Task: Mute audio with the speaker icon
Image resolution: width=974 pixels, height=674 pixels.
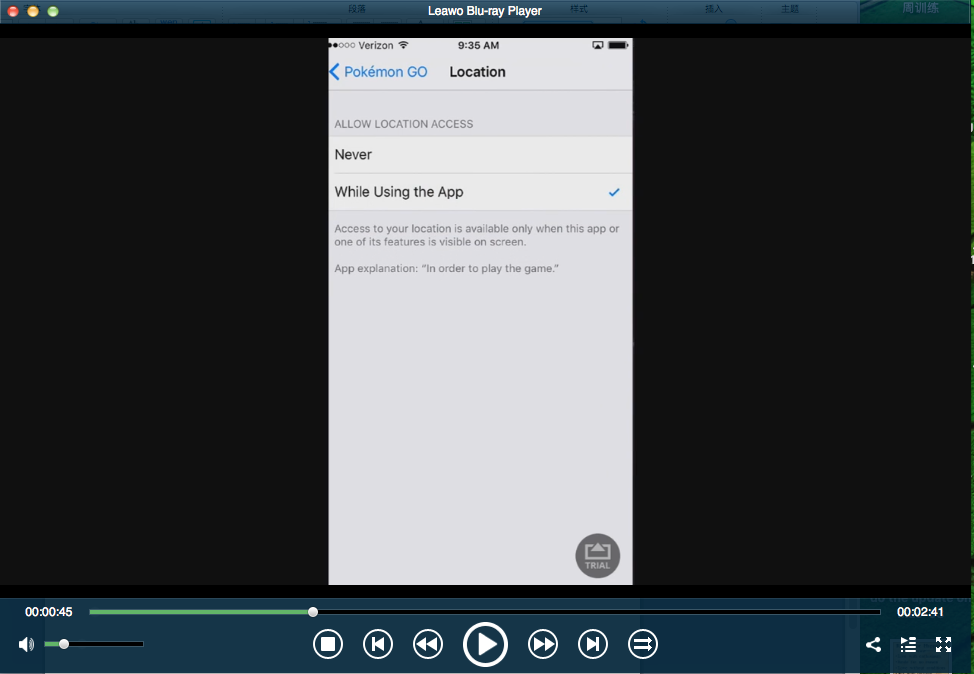Action: click(x=26, y=644)
